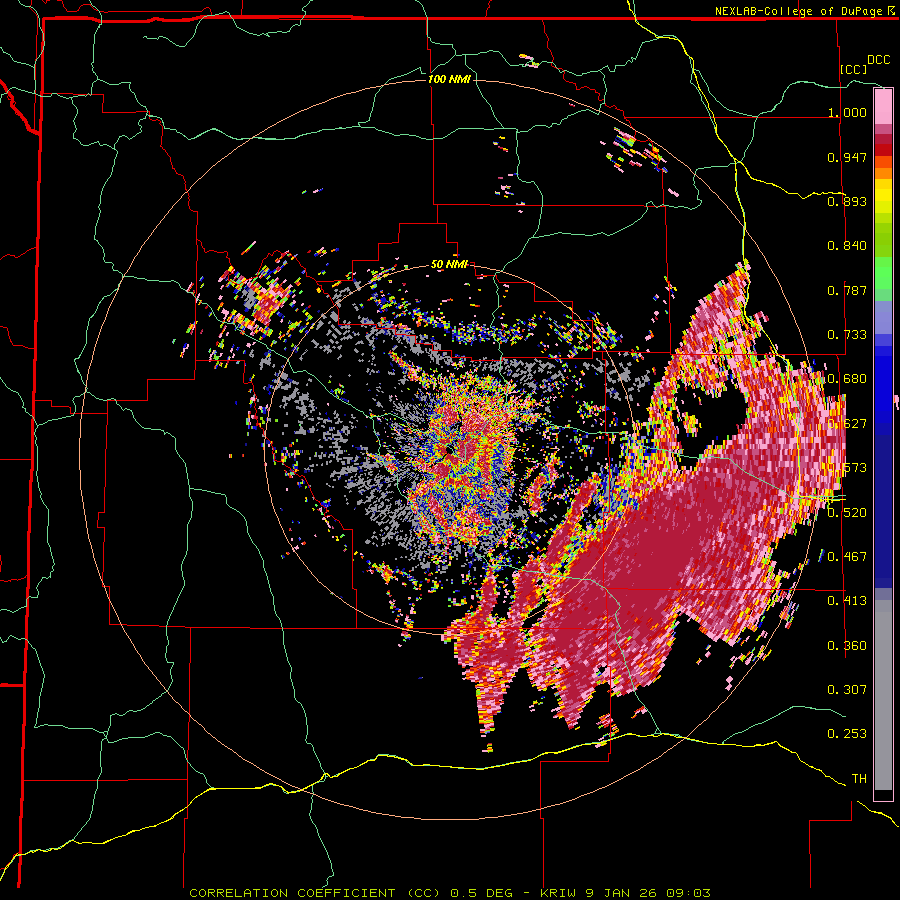Select the 0.467 scale value
This screenshot has width=900, height=900.
[x=847, y=557]
